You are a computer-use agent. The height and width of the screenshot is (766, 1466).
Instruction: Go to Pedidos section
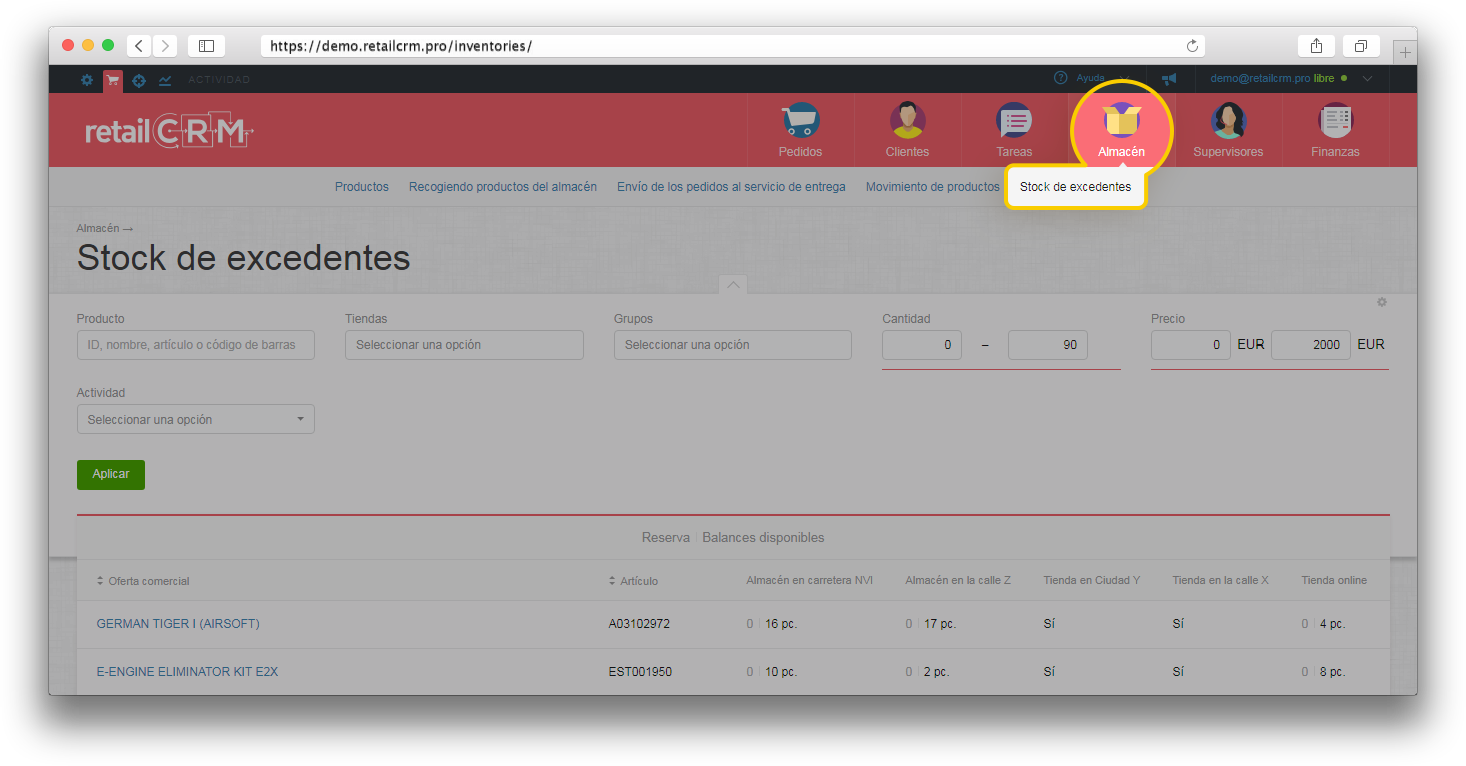tap(800, 130)
